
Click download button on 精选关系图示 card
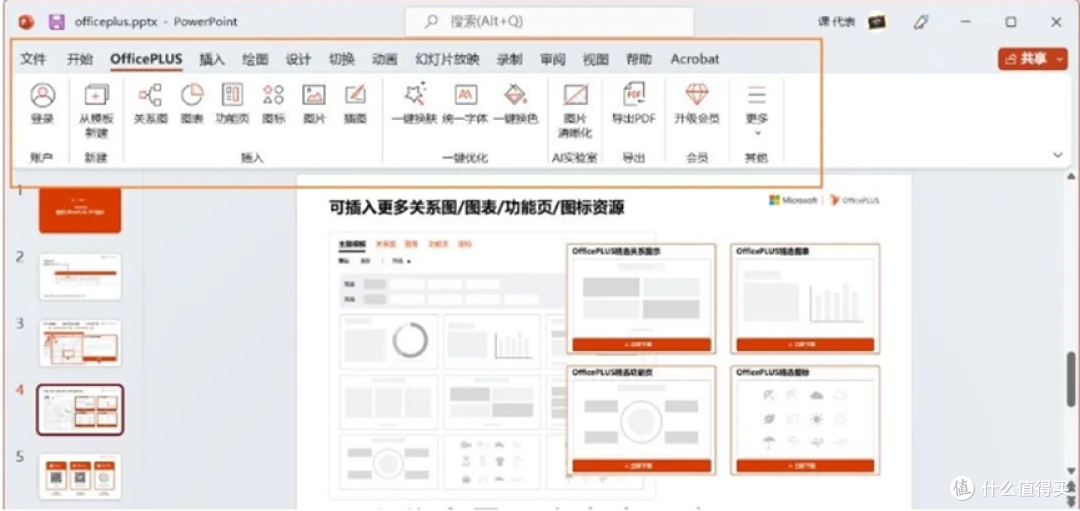(x=641, y=344)
